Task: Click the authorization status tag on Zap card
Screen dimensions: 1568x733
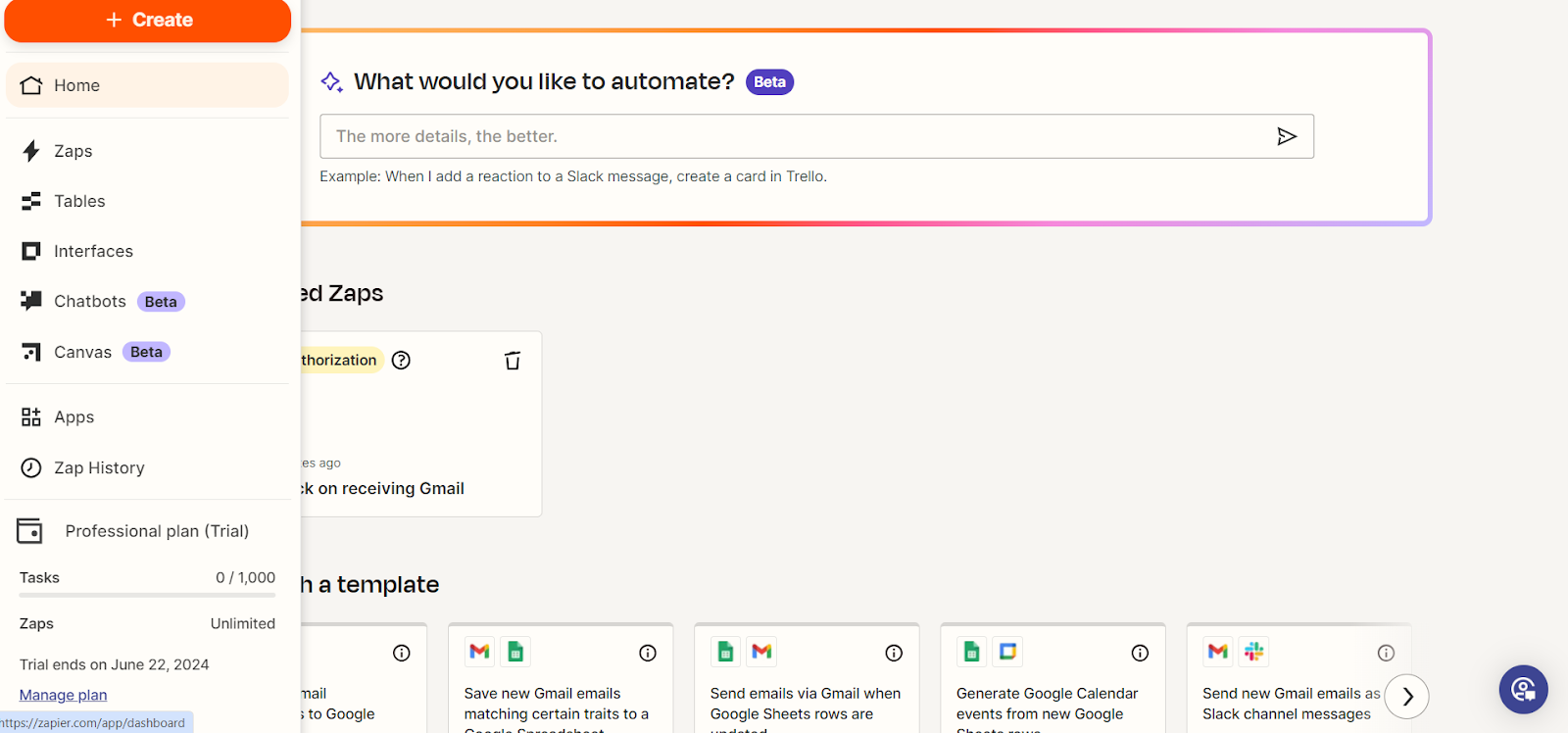Action: (341, 360)
